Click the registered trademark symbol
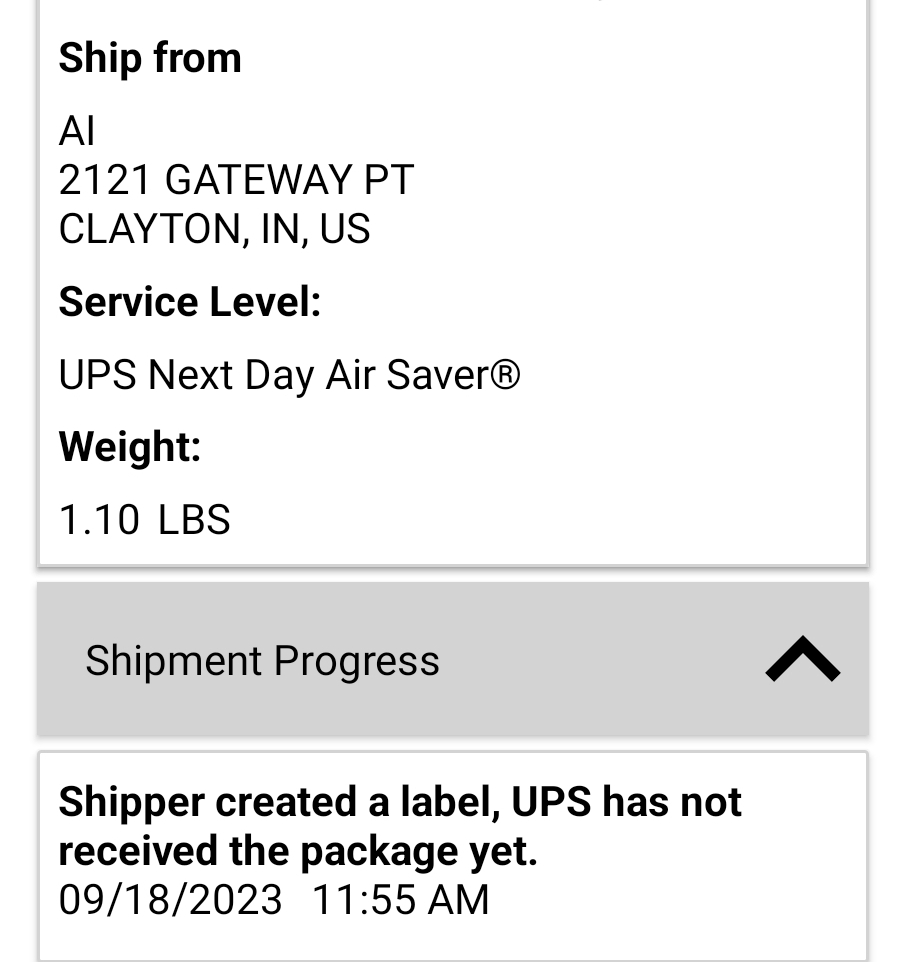904x962 pixels. click(x=506, y=375)
